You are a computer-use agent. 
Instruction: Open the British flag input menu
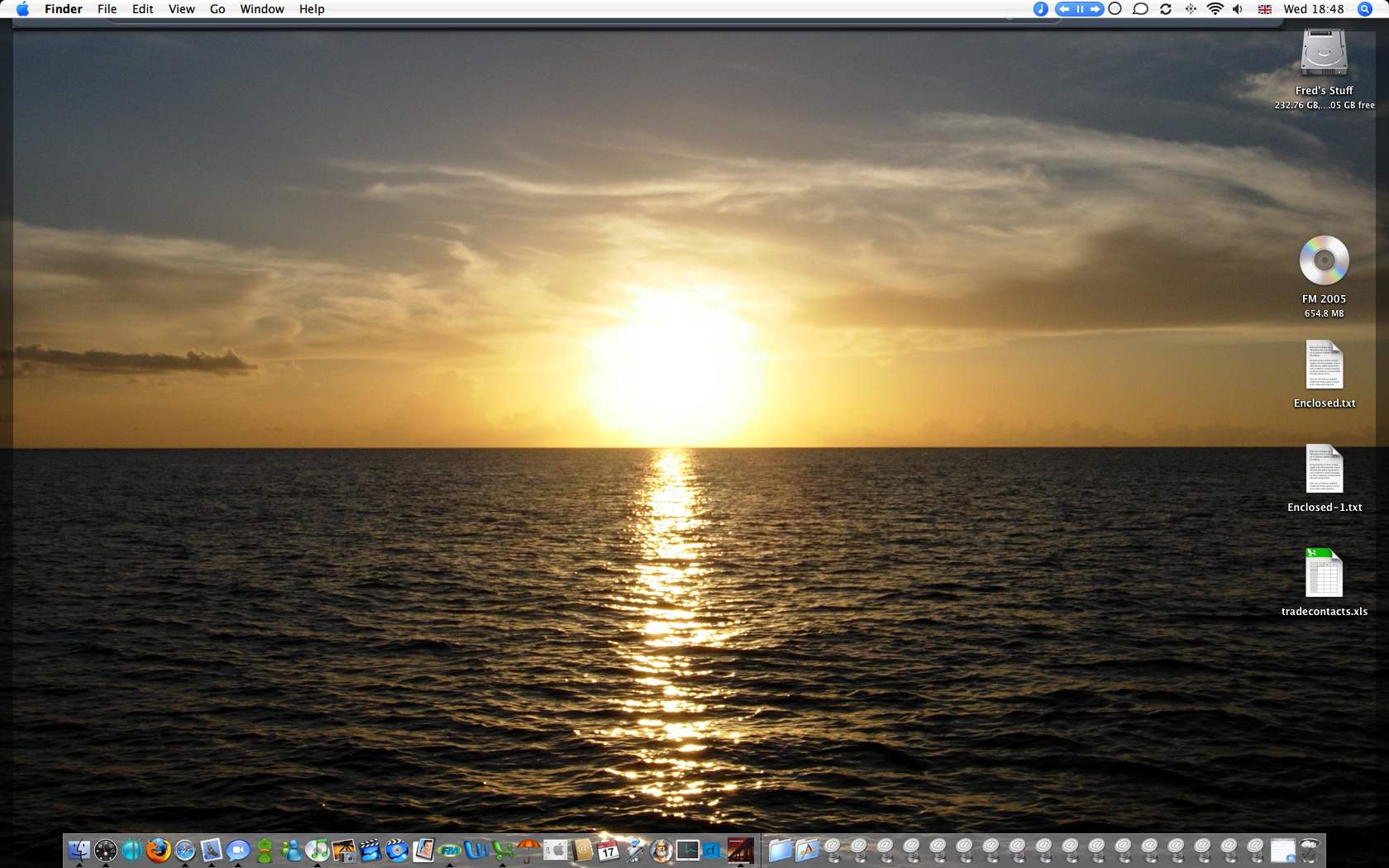click(1265, 9)
